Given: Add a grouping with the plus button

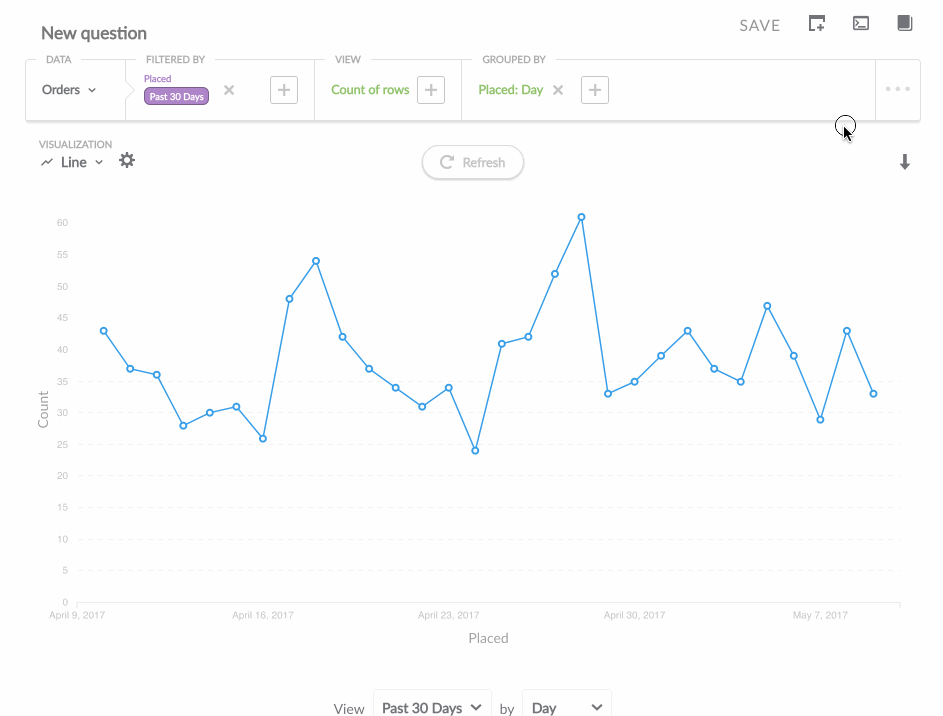Looking at the screenshot, I should pyautogui.click(x=594, y=90).
